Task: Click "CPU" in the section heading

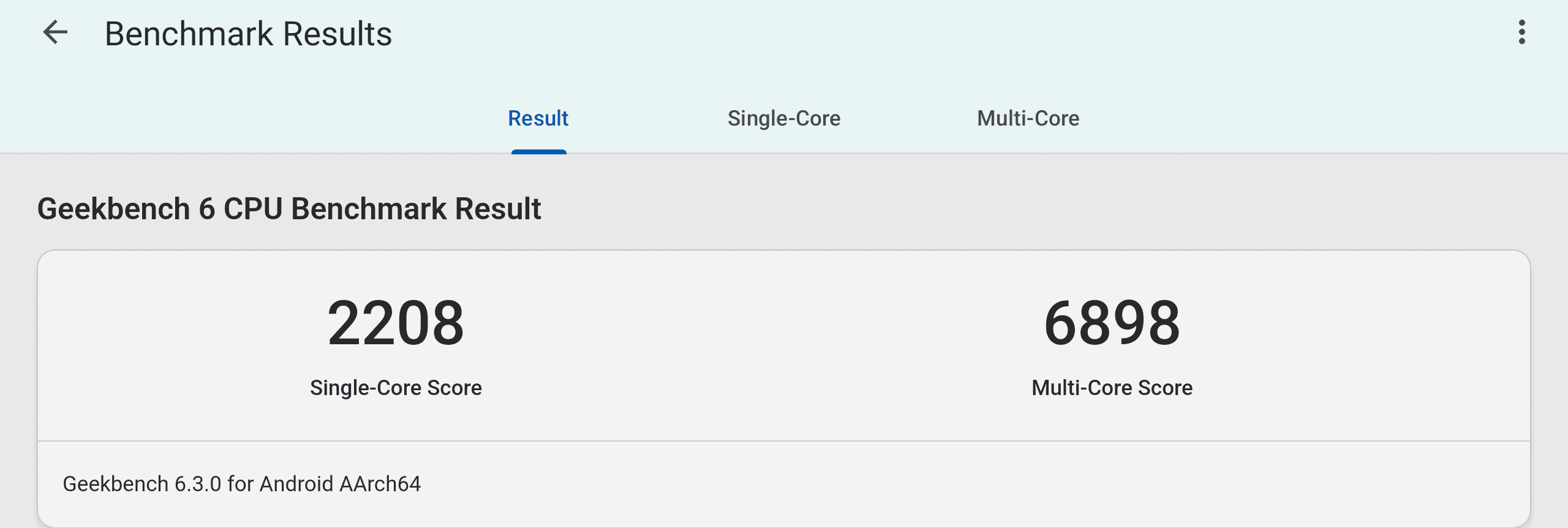Action: [252, 209]
